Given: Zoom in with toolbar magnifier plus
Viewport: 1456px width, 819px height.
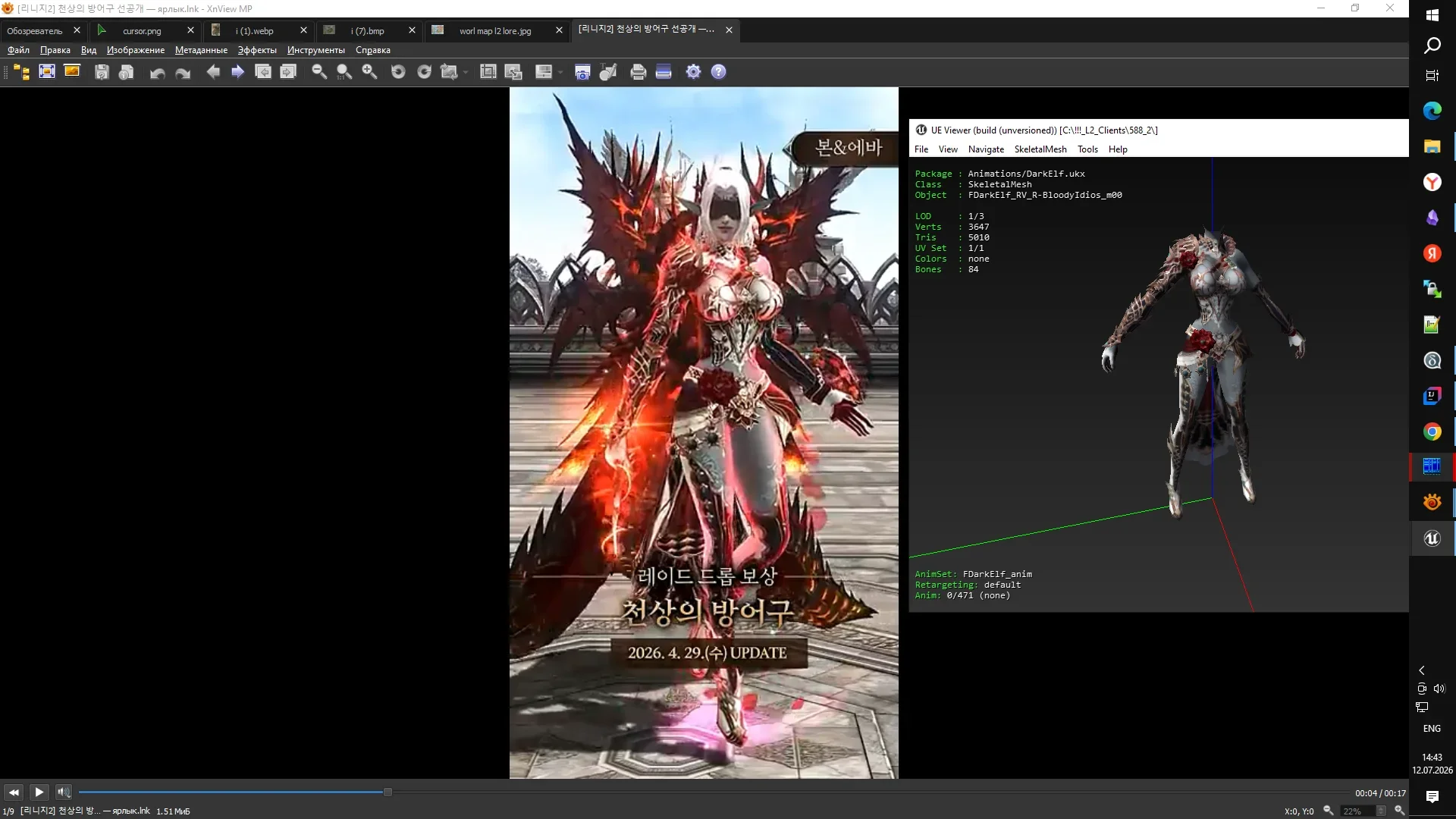Looking at the screenshot, I should tap(369, 72).
